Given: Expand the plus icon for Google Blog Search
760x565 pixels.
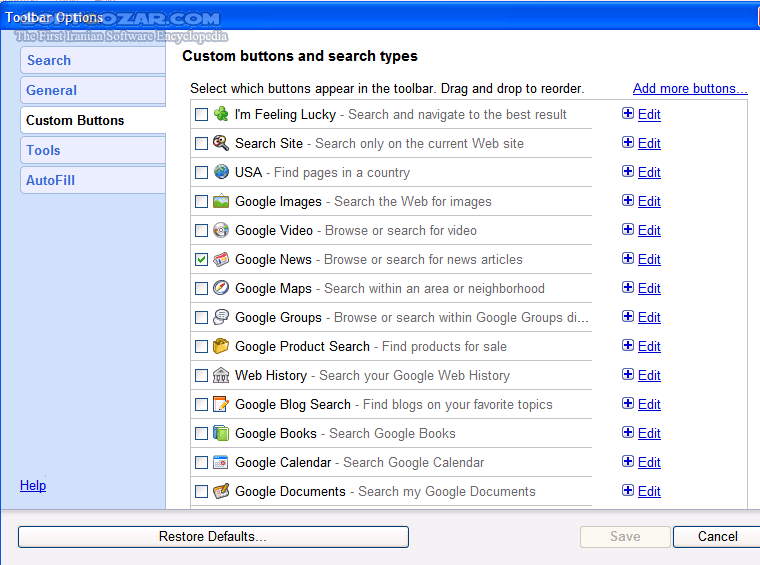Looking at the screenshot, I should point(628,403).
